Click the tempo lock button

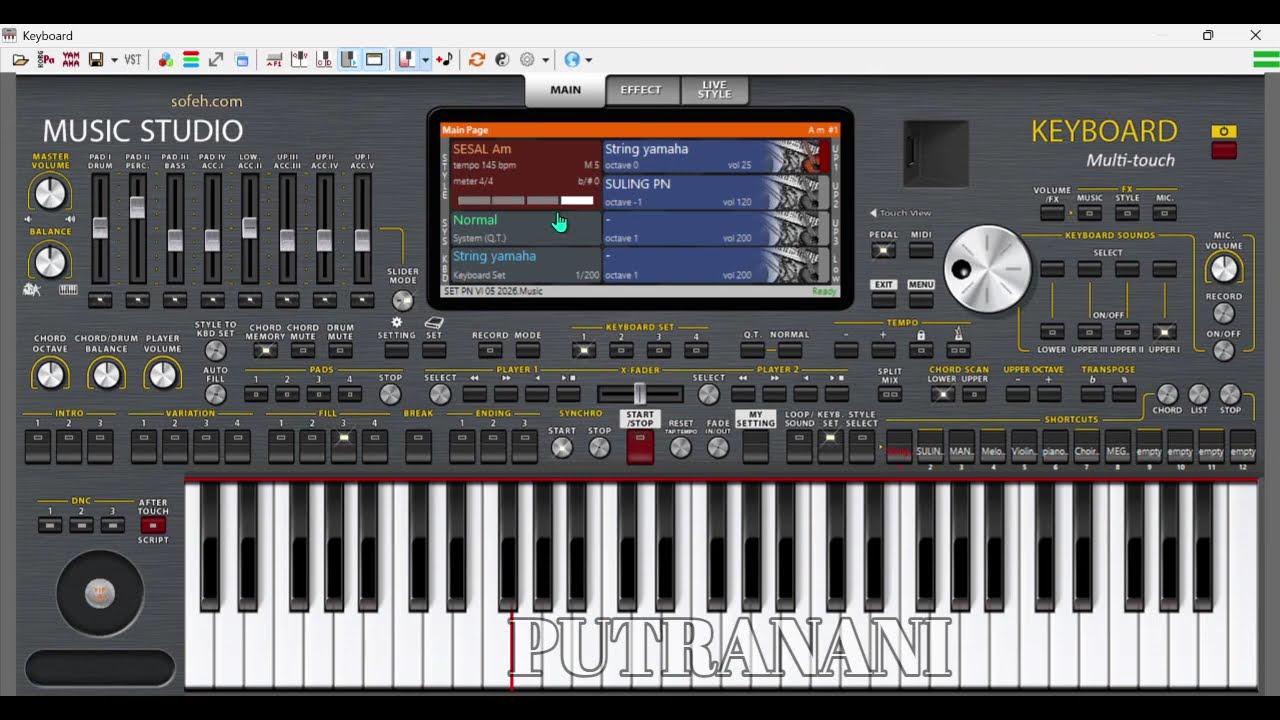[x=921, y=351]
